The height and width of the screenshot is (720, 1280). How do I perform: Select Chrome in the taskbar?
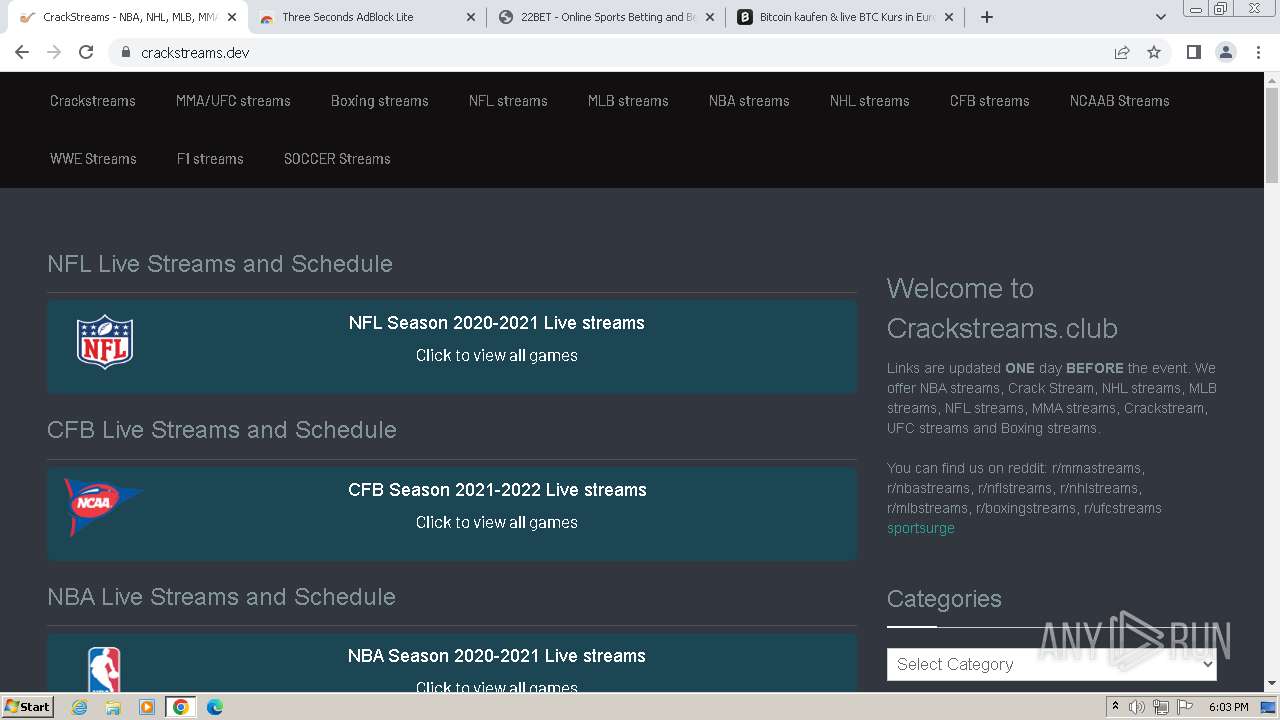tap(180, 707)
